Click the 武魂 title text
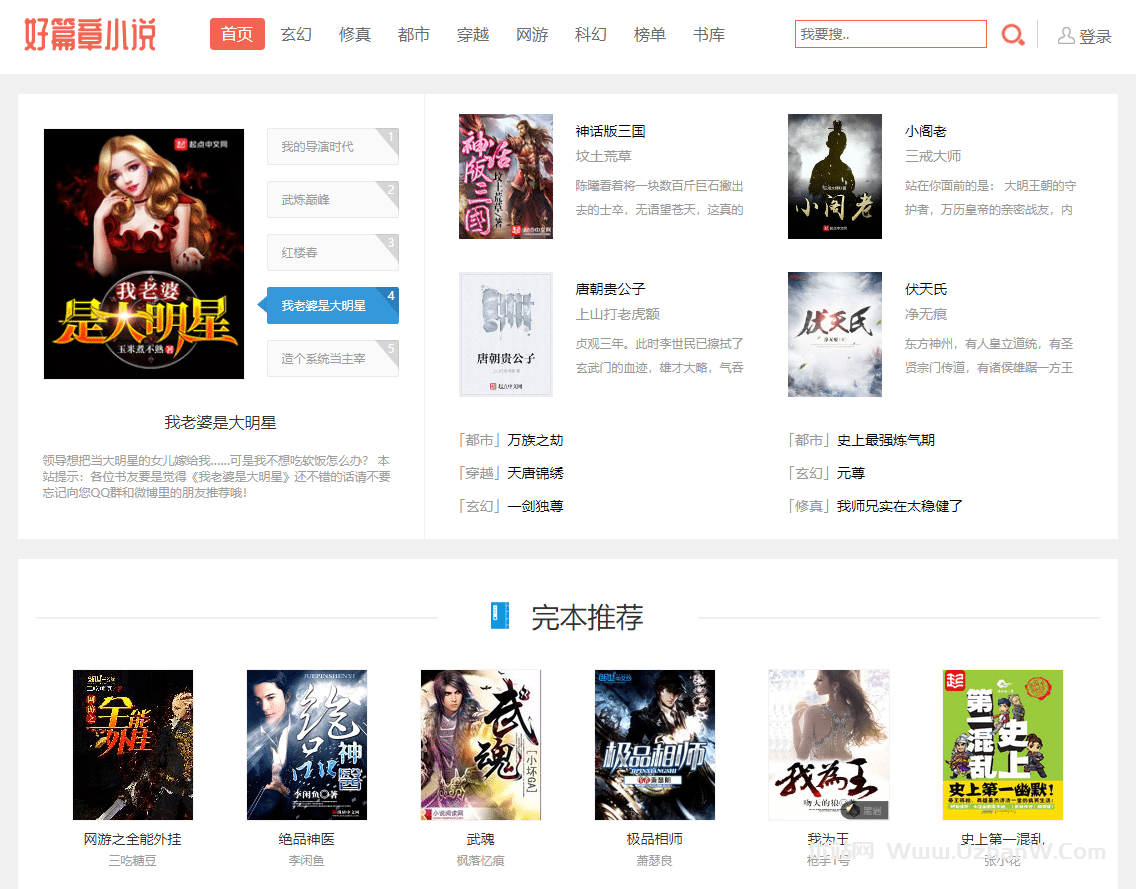This screenshot has width=1136, height=889. [480, 839]
